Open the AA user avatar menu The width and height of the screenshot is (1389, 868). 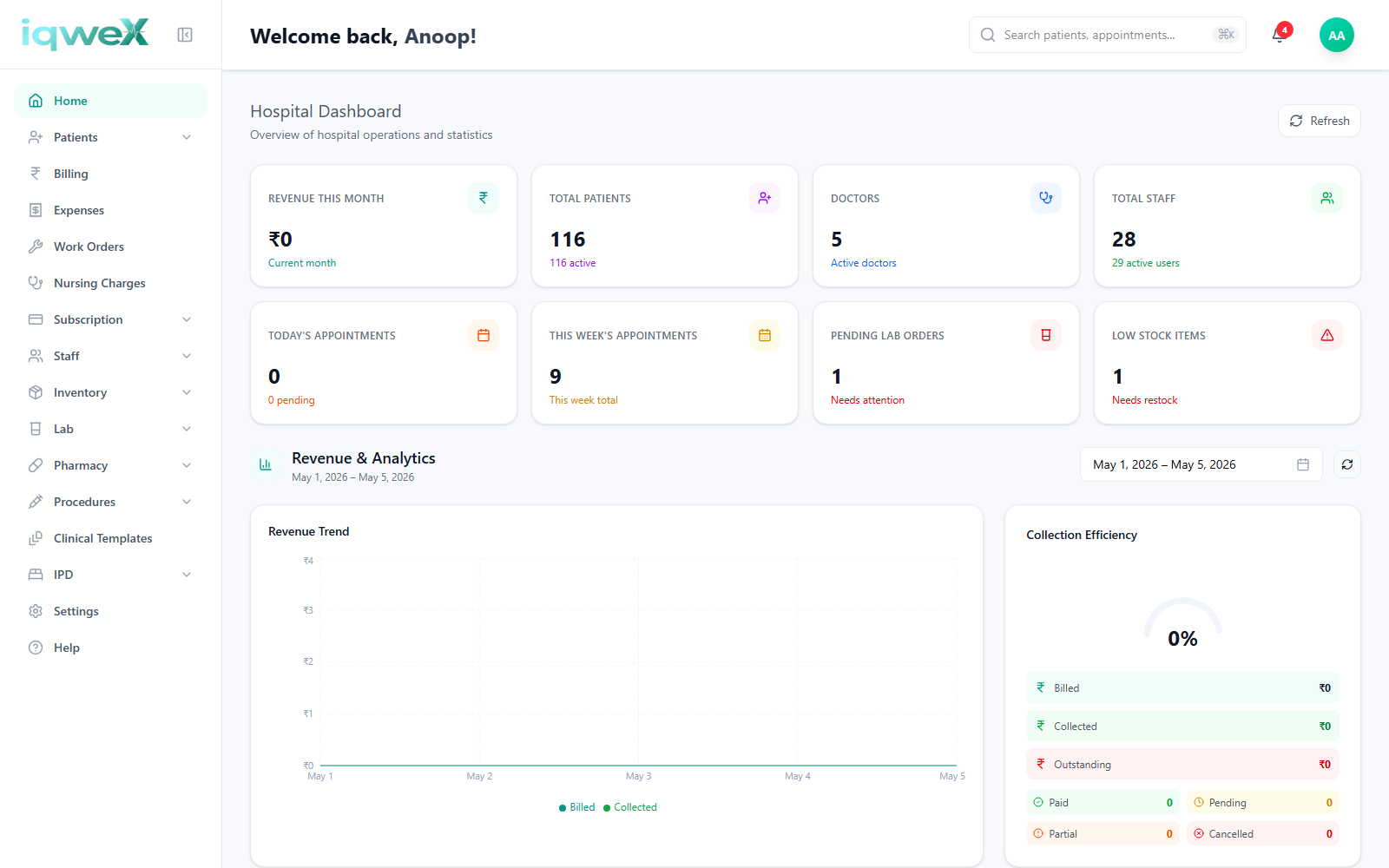tap(1337, 35)
